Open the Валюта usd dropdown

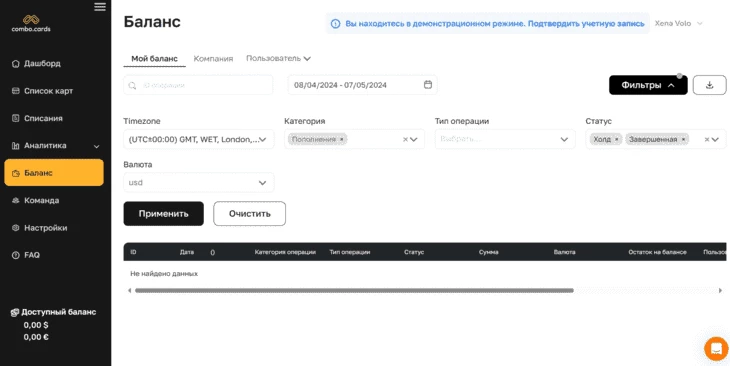click(199, 183)
